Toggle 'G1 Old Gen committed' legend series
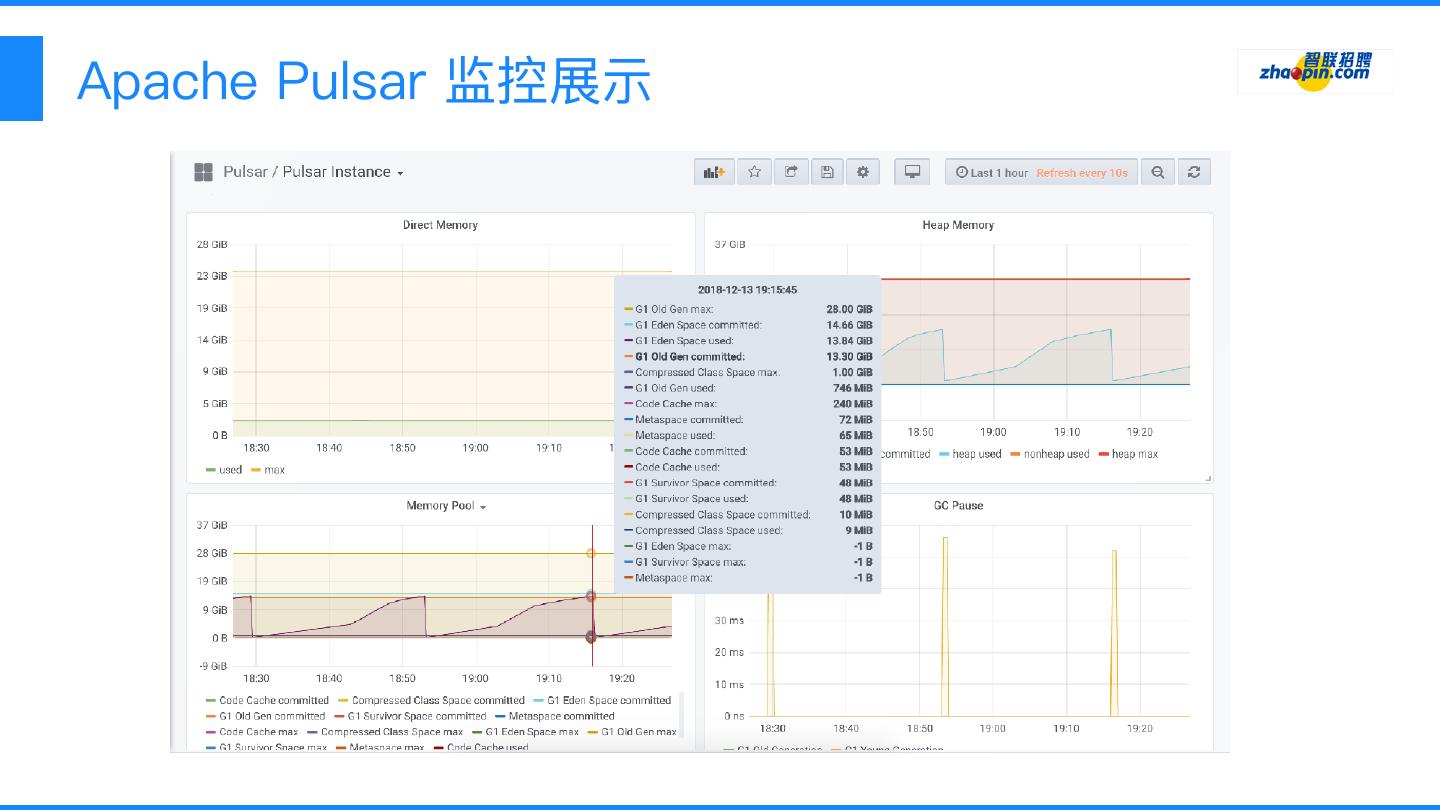 [x=272, y=716]
